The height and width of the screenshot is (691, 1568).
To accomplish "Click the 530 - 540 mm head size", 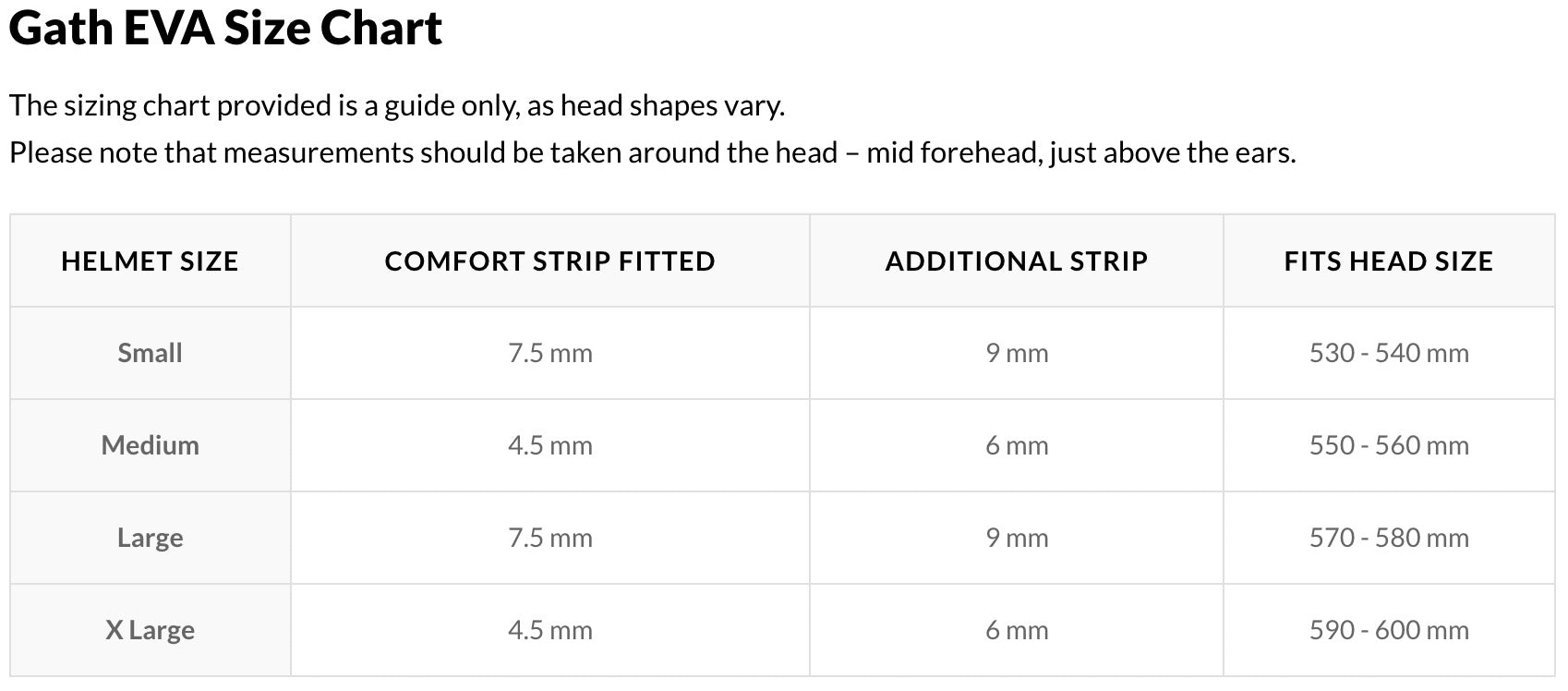I will (1388, 353).
